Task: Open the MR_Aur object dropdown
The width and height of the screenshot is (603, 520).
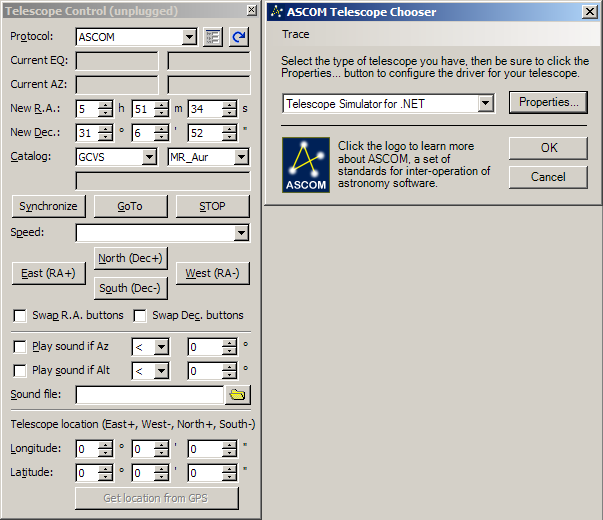Action: click(x=241, y=157)
